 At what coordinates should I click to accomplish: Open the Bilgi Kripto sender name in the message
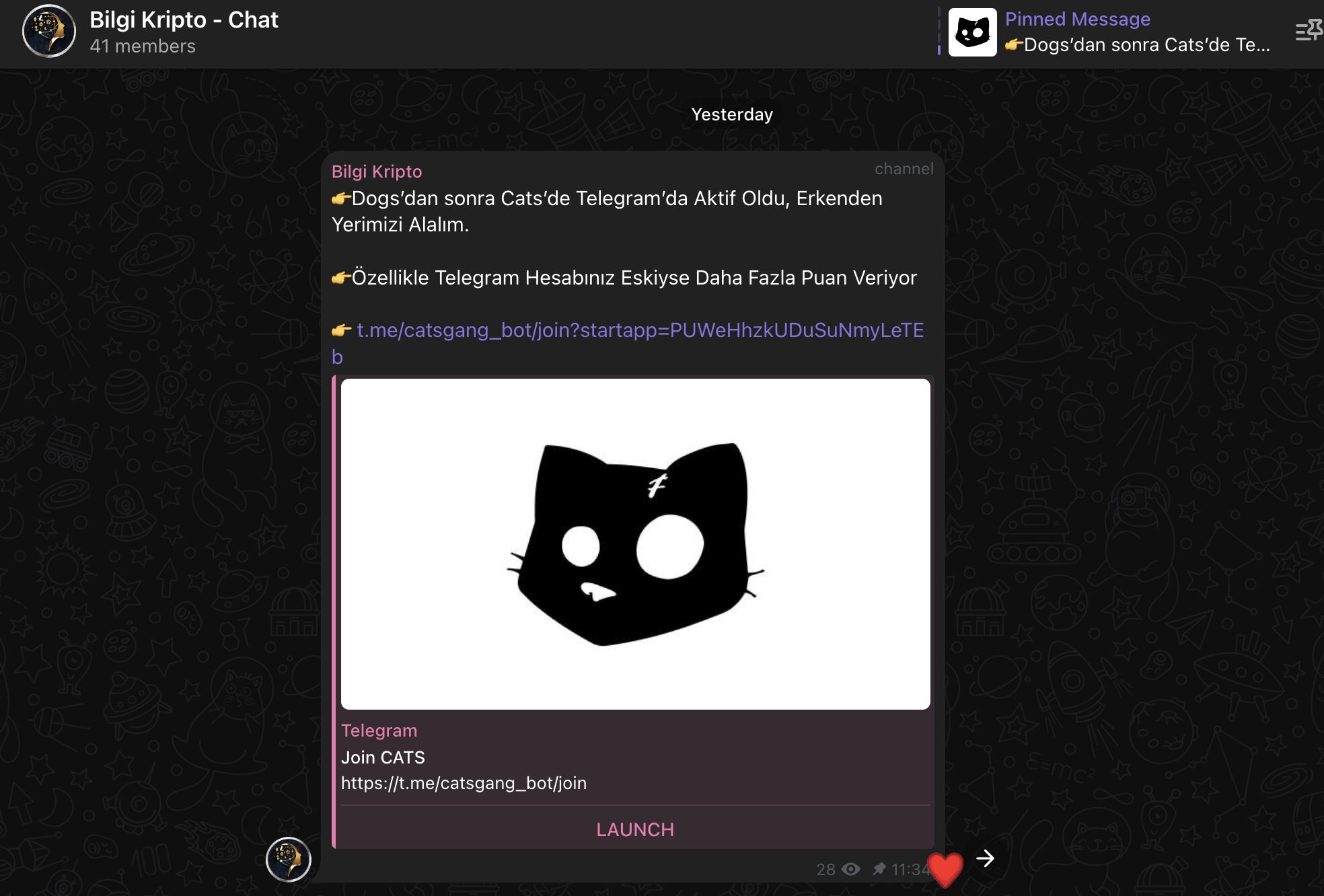(377, 172)
